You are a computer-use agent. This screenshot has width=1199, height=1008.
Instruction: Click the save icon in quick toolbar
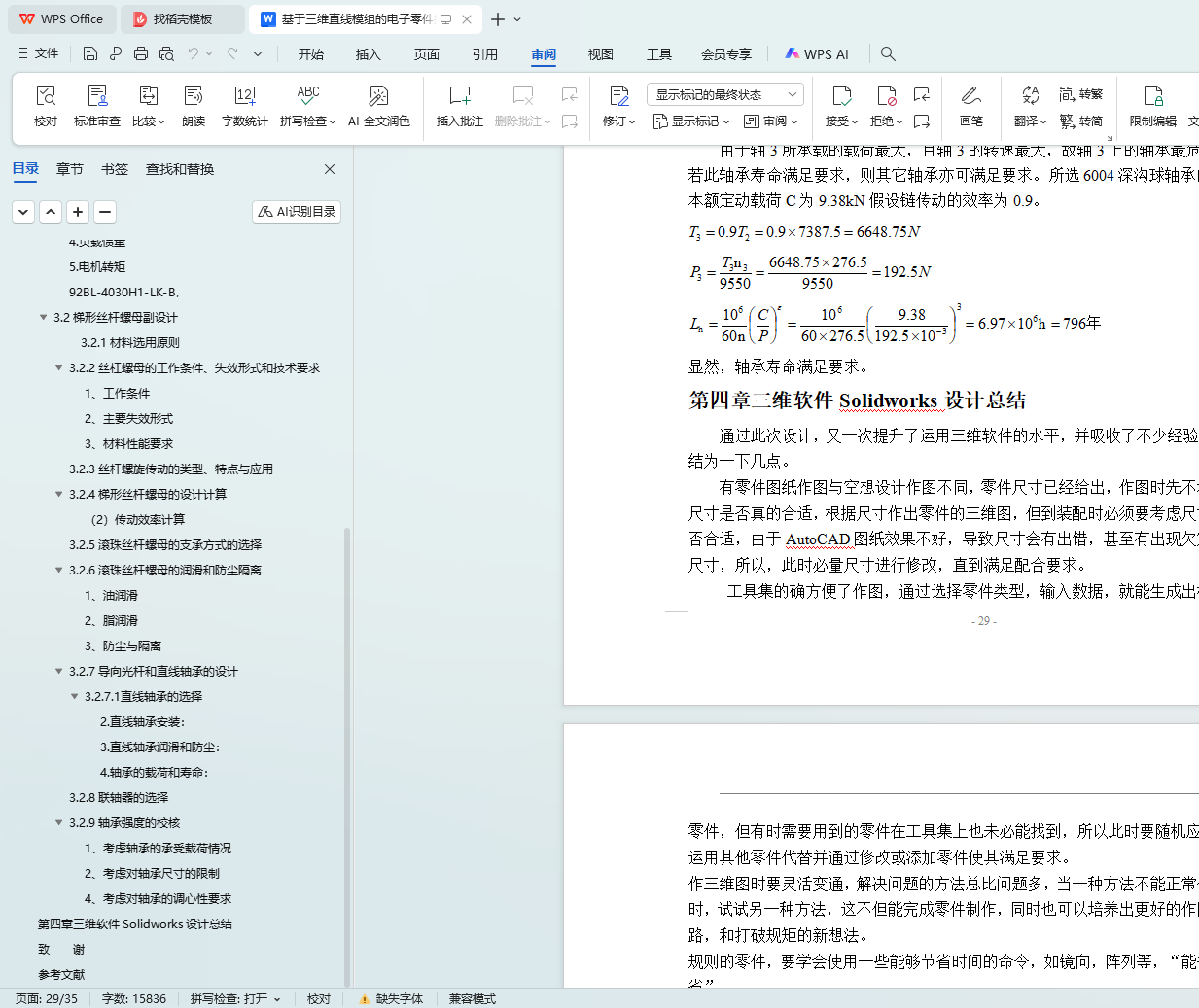point(90,53)
